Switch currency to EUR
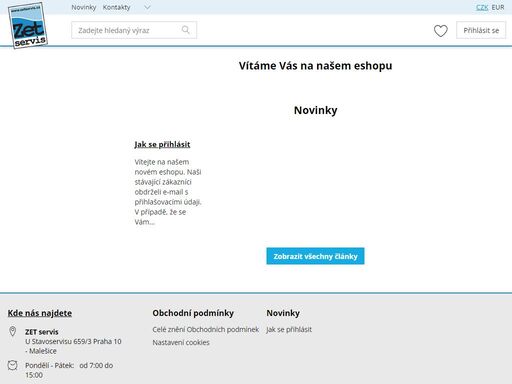 (498, 7)
